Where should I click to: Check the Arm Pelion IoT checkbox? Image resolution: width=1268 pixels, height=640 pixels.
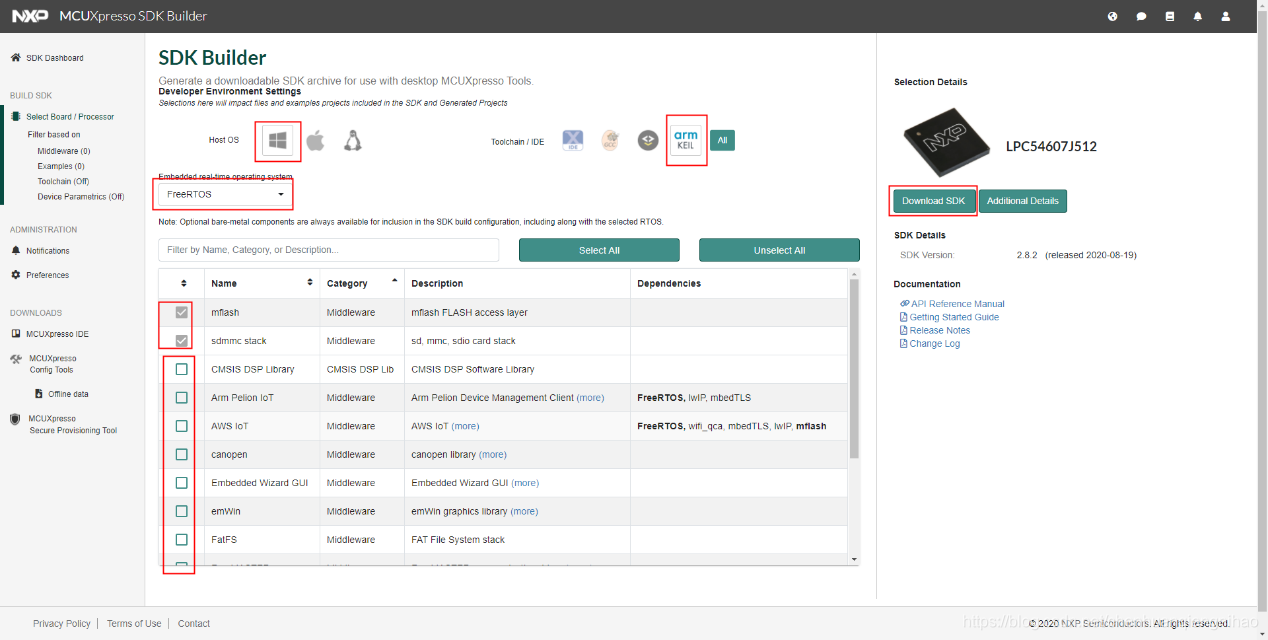pos(181,397)
